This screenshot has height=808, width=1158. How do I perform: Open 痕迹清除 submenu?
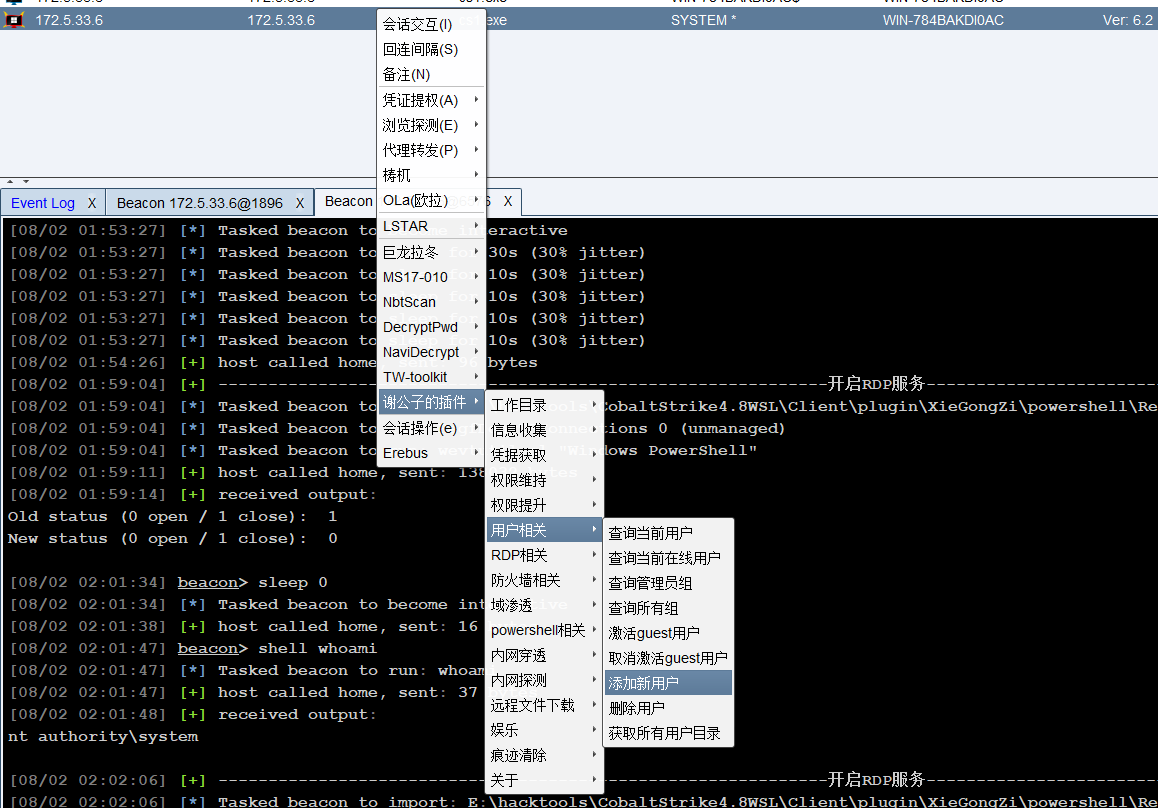545,756
